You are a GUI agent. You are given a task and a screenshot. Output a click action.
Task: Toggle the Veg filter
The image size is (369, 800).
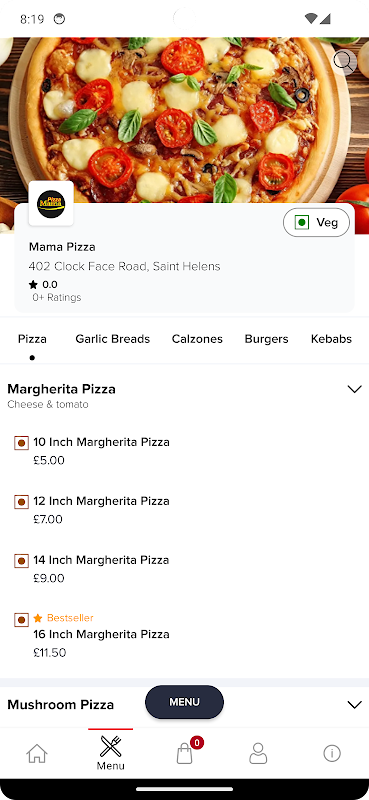316,222
